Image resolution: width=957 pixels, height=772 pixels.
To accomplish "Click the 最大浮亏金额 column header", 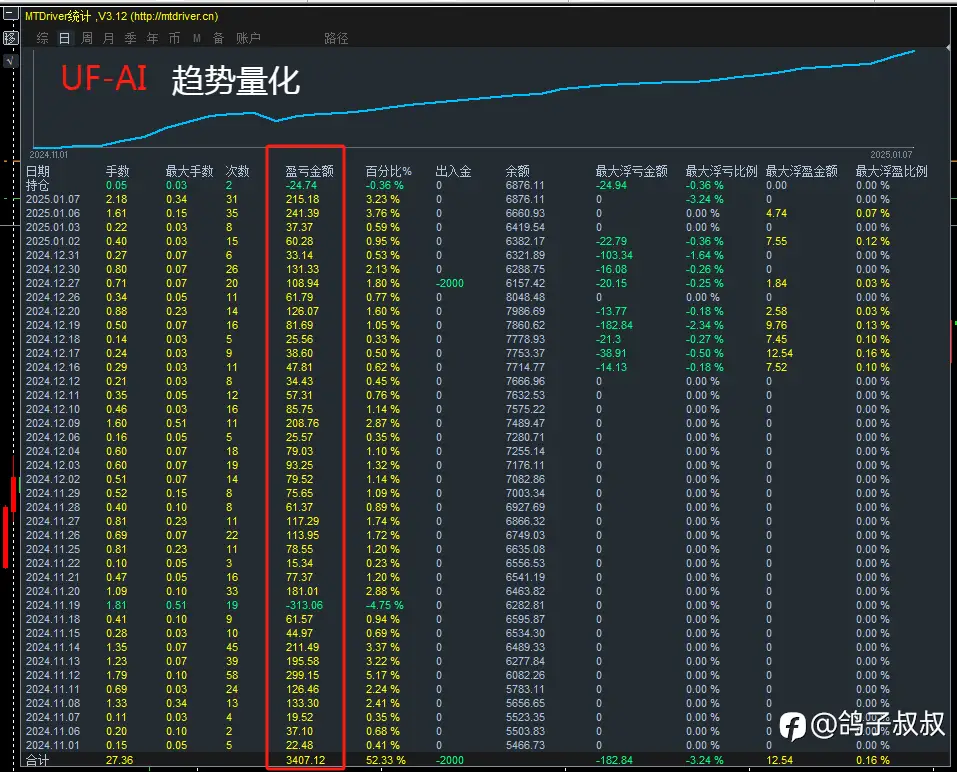I will pyautogui.click(x=631, y=171).
